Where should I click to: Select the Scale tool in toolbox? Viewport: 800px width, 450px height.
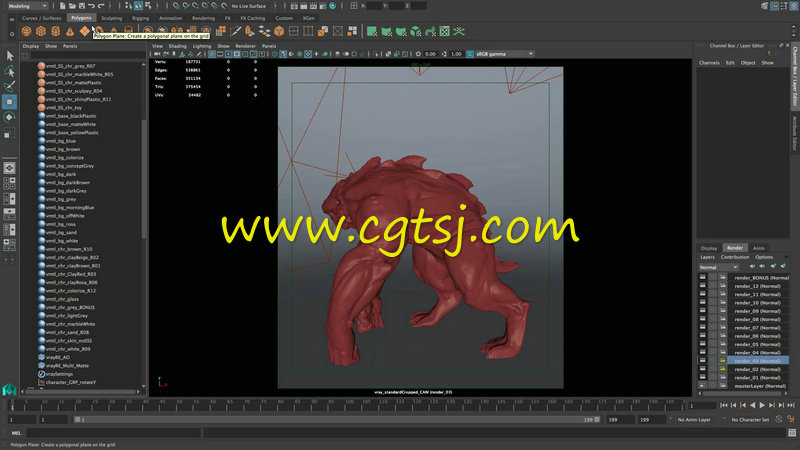tap(9, 134)
